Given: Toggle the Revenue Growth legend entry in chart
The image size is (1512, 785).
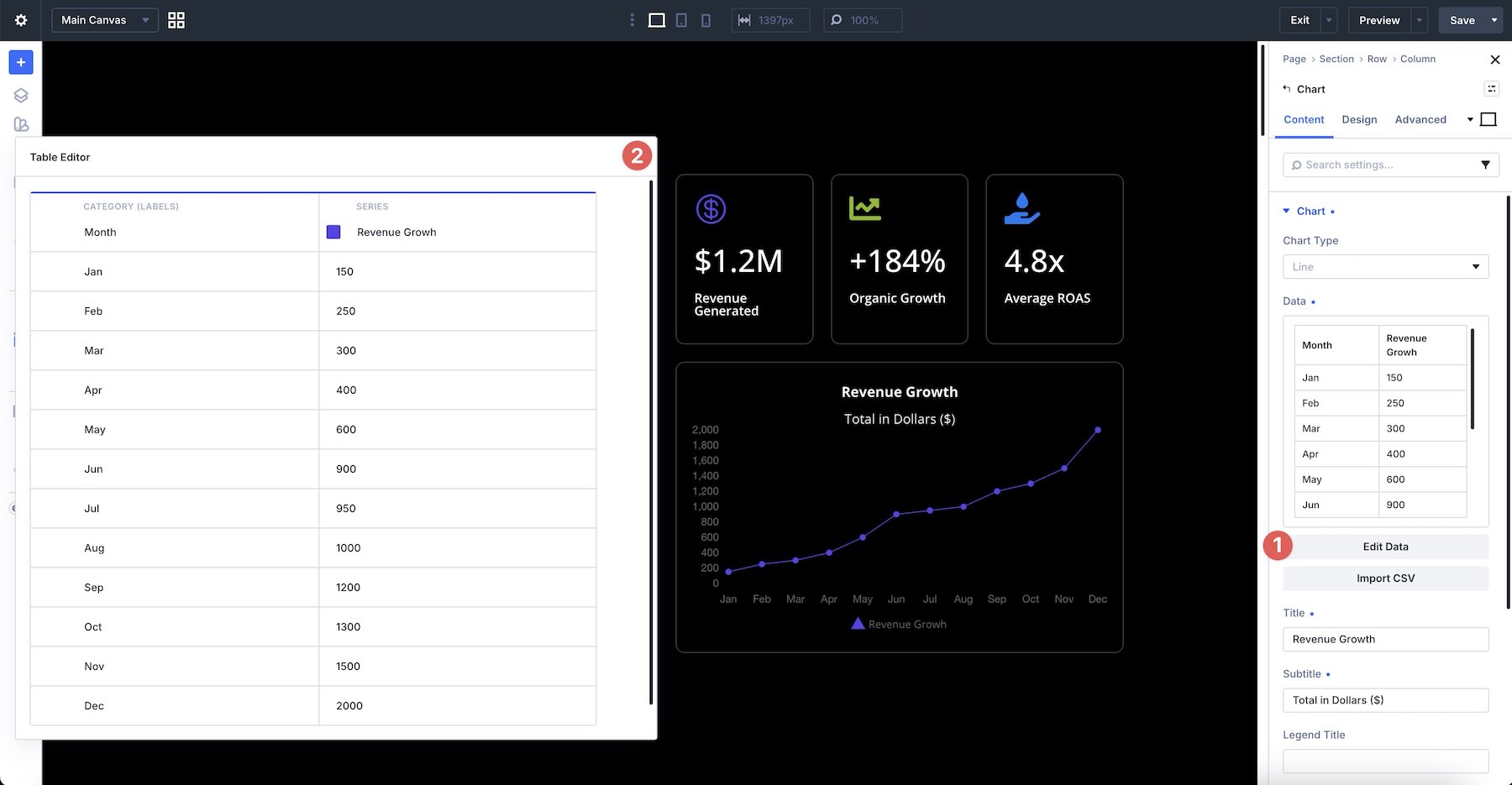Looking at the screenshot, I should pos(899,624).
